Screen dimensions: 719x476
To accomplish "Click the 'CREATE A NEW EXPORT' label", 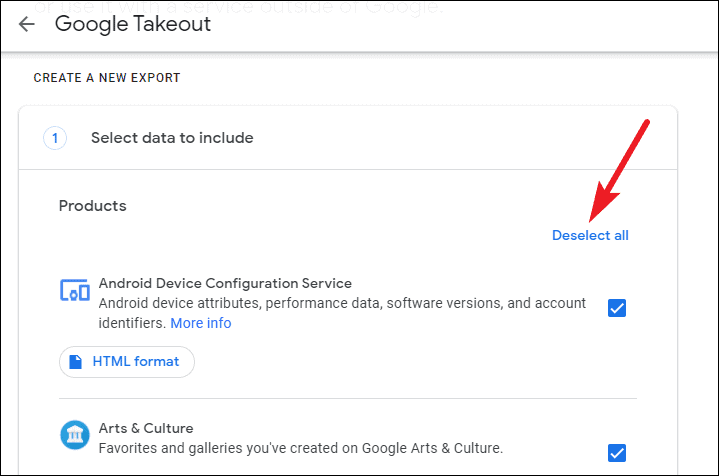I will point(107,77).
